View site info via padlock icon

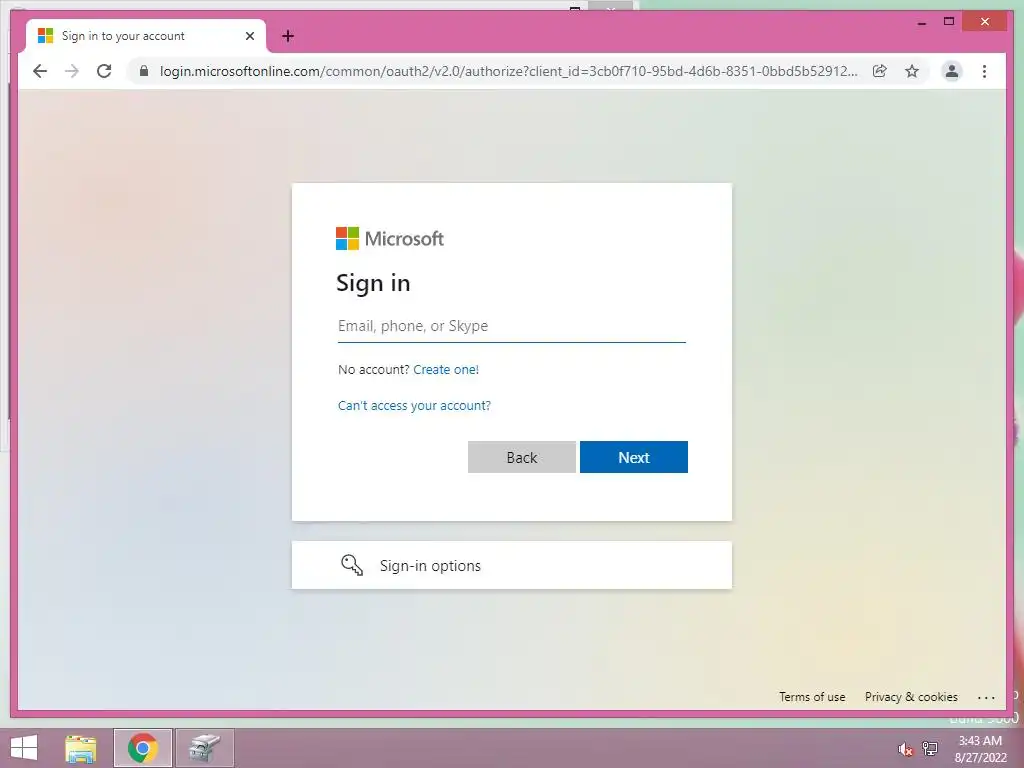[x=144, y=71]
